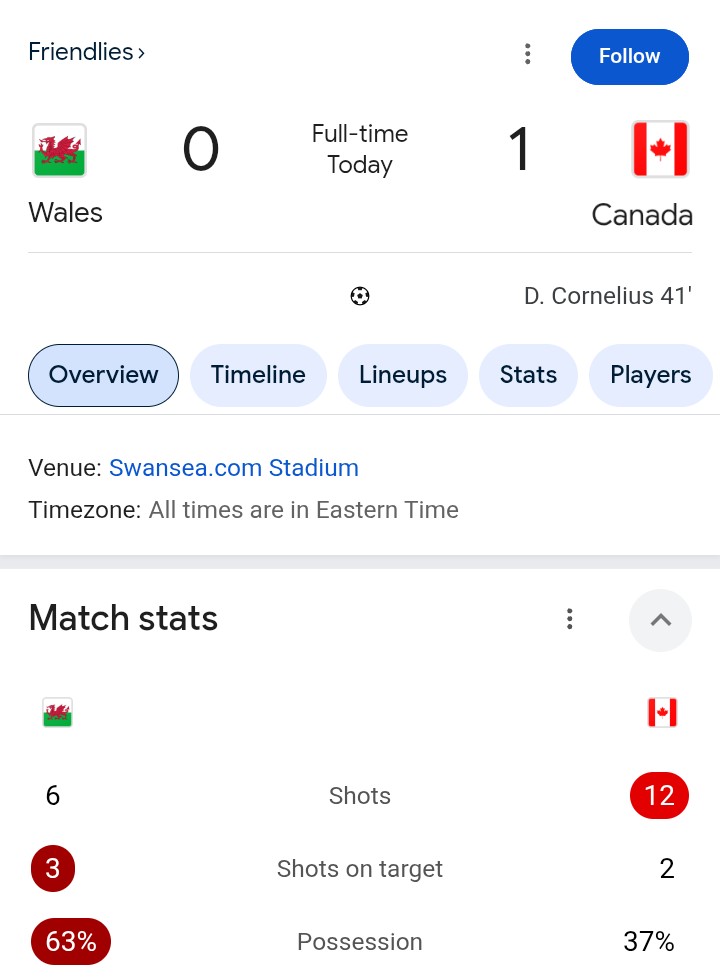This screenshot has width=720, height=978.
Task: Show the Players tab
Action: point(650,375)
